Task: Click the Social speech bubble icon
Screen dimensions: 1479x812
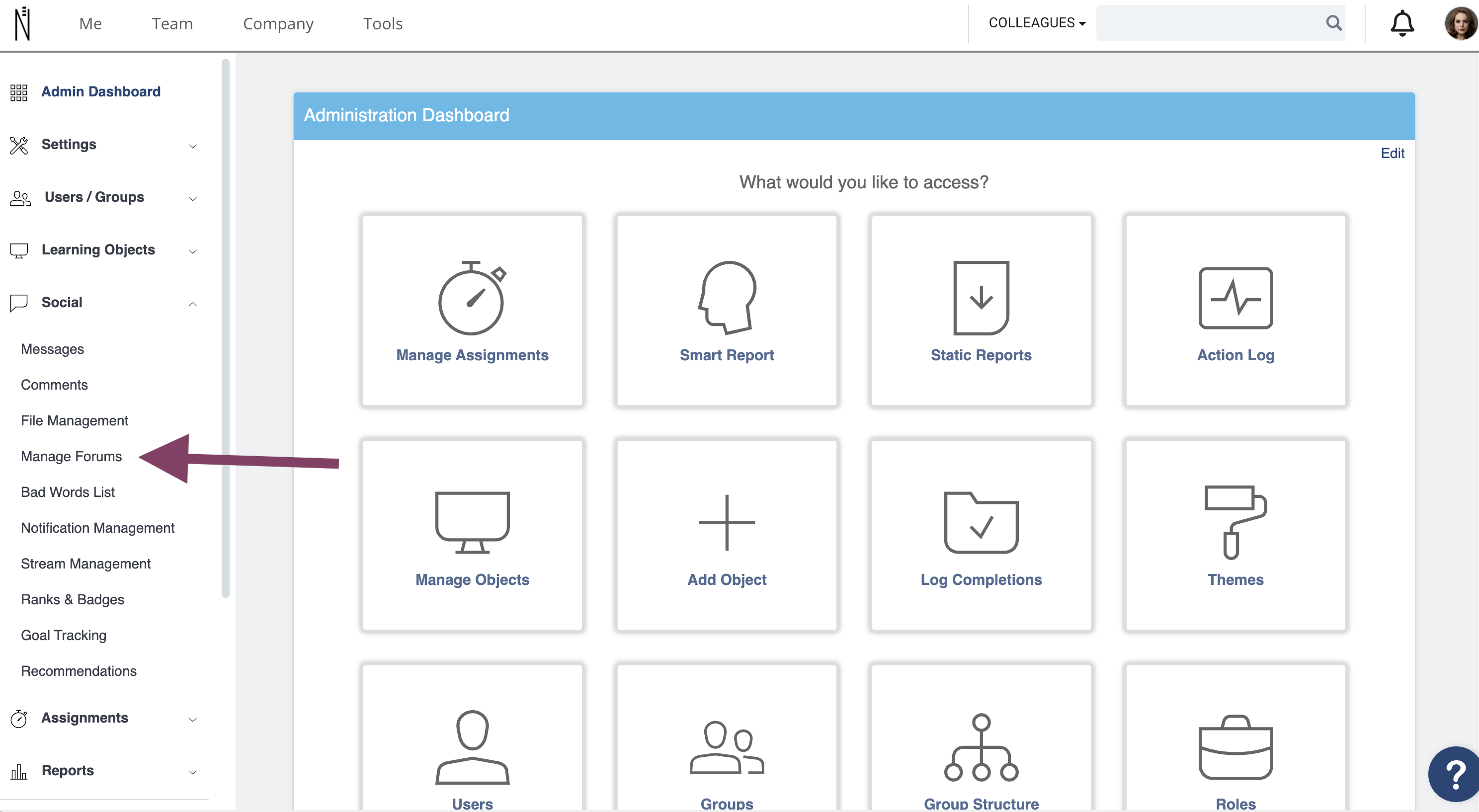Action: (x=19, y=303)
